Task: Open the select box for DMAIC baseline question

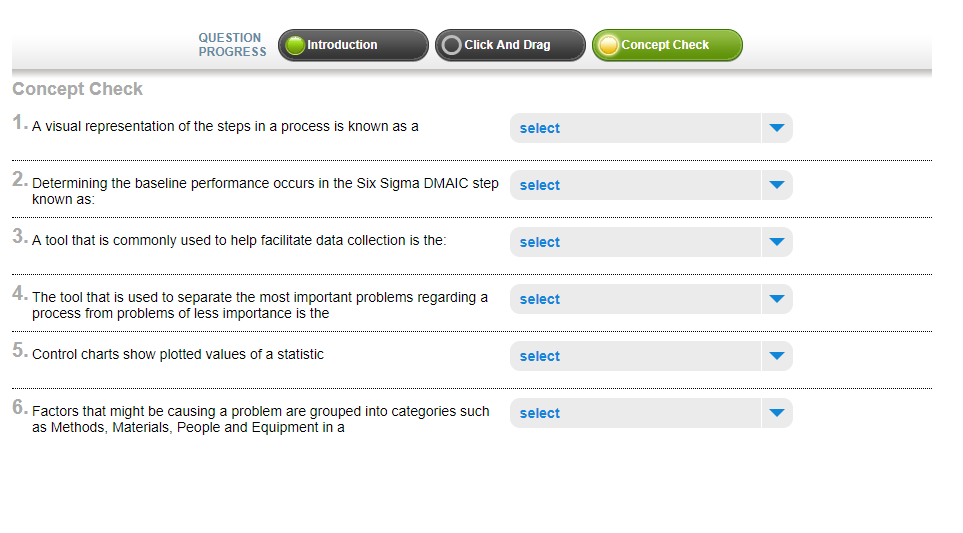Action: (x=651, y=185)
